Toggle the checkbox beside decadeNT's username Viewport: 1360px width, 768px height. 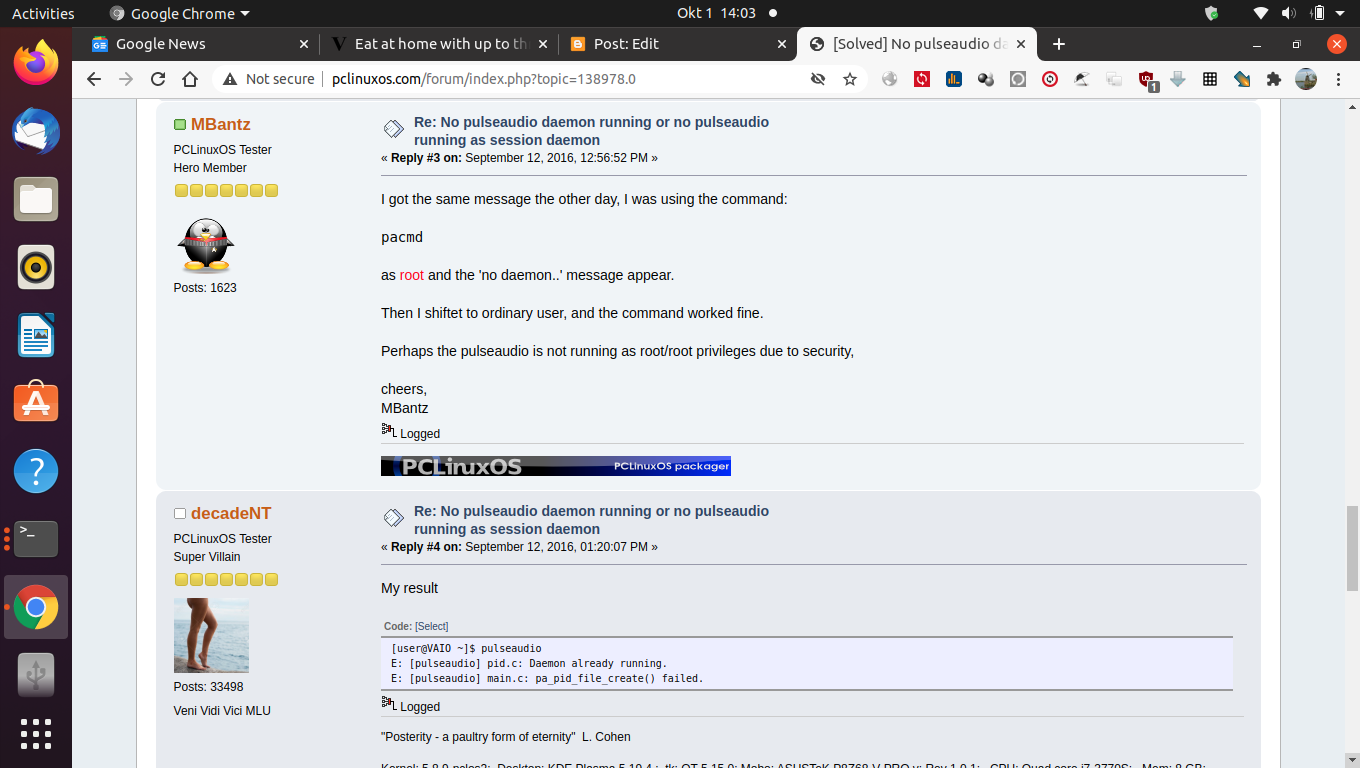(180, 512)
